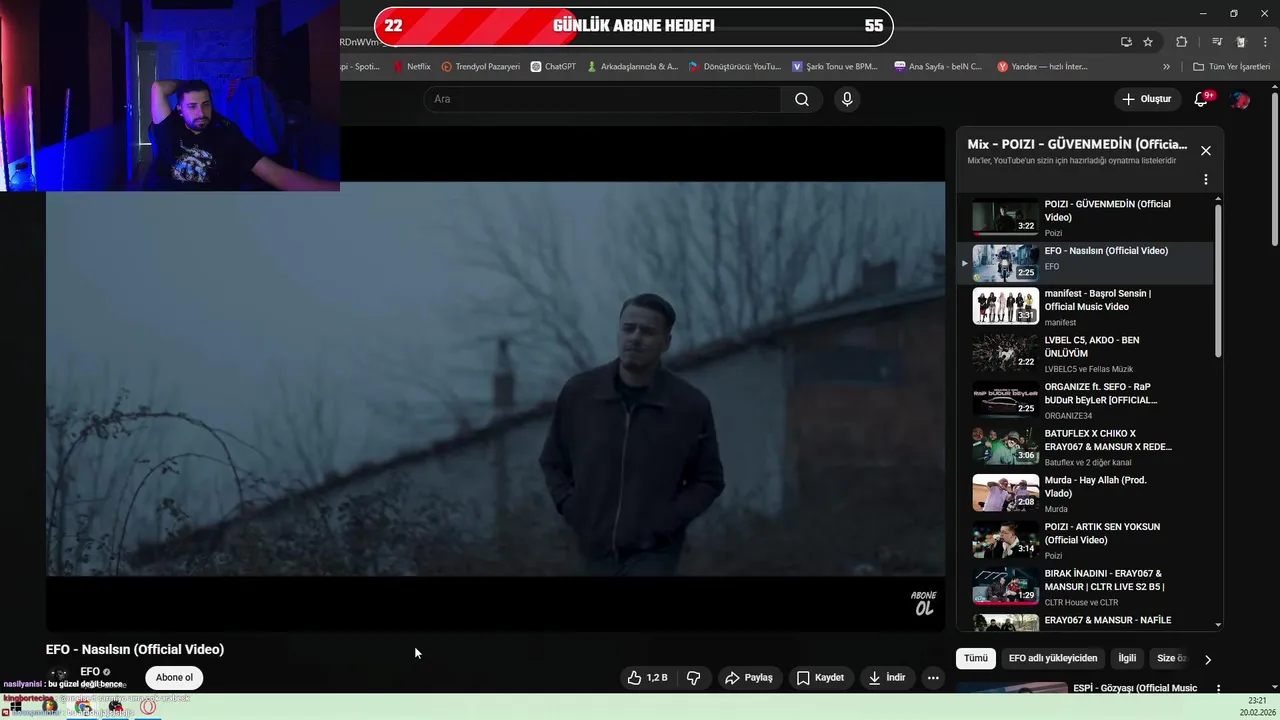The image size is (1280, 720).
Task: Click the page vertical scrollbar thumb
Action: click(x=1275, y=168)
